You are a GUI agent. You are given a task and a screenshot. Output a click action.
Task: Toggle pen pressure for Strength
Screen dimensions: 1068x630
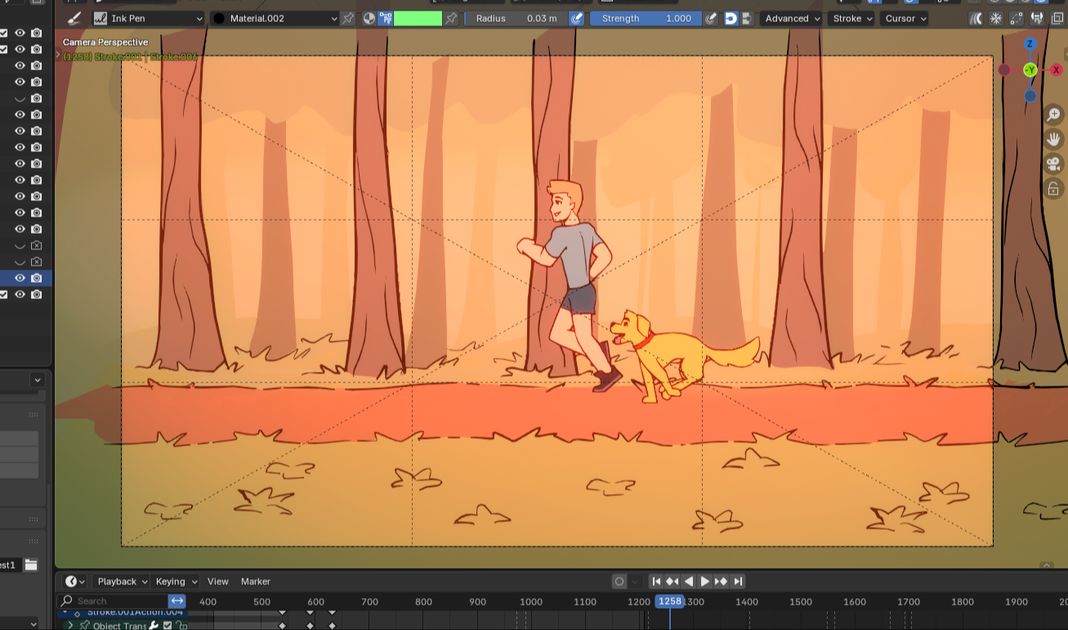pyautogui.click(x=710, y=18)
